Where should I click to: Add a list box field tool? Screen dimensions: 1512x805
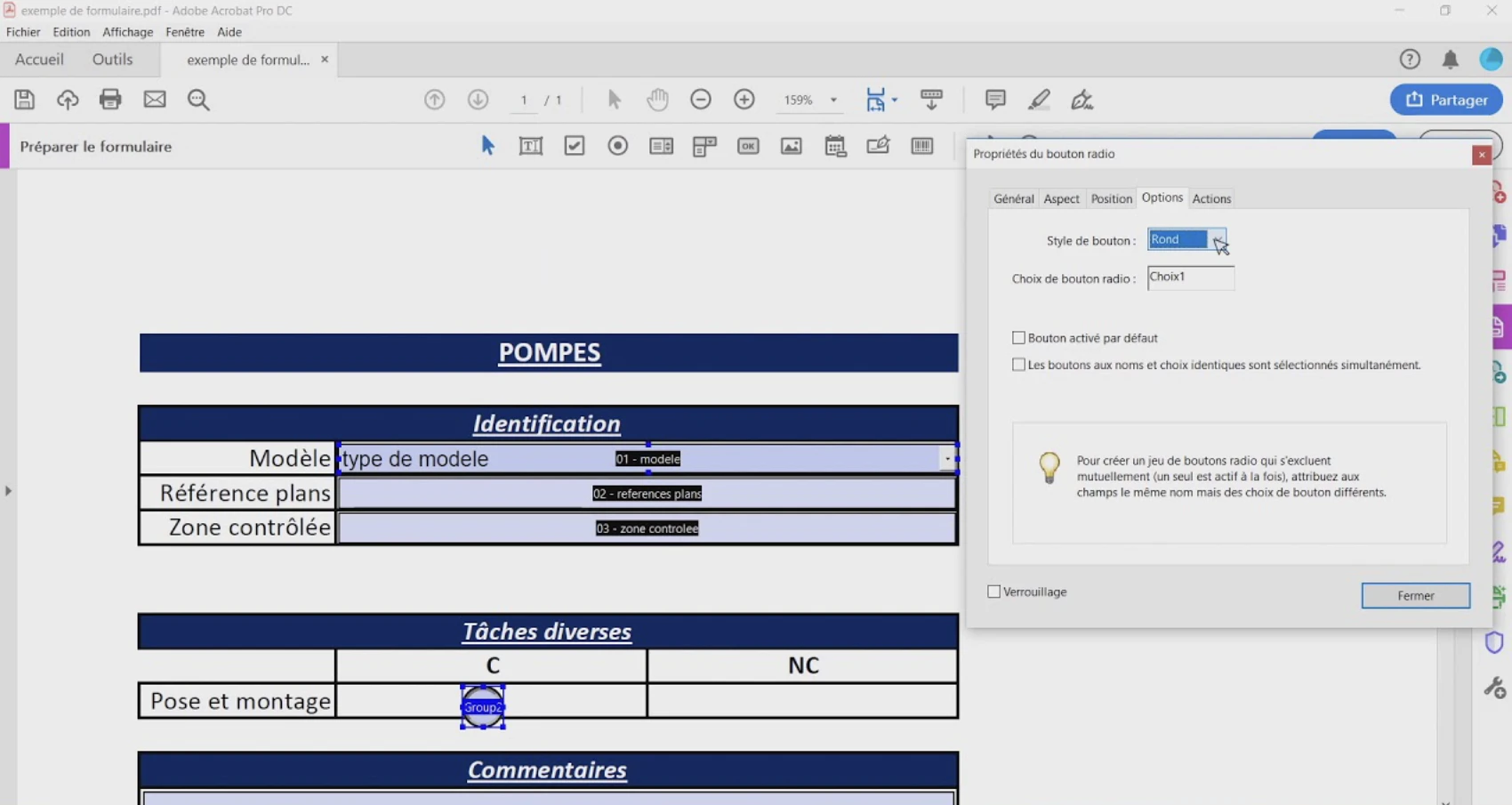(662, 146)
